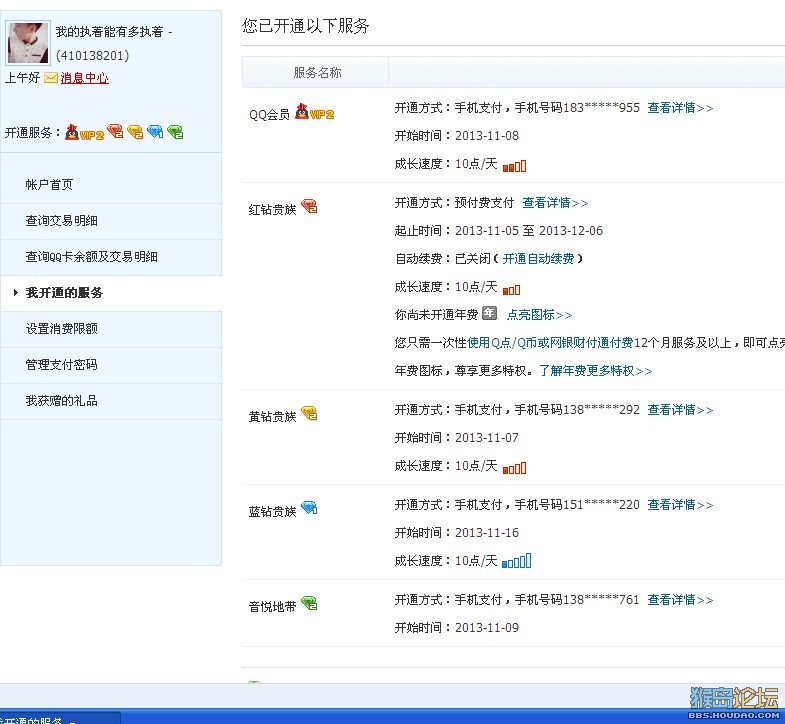The image size is (785, 724).
Task: Click the blue diamond icon in sidebar services
Action: (x=155, y=132)
